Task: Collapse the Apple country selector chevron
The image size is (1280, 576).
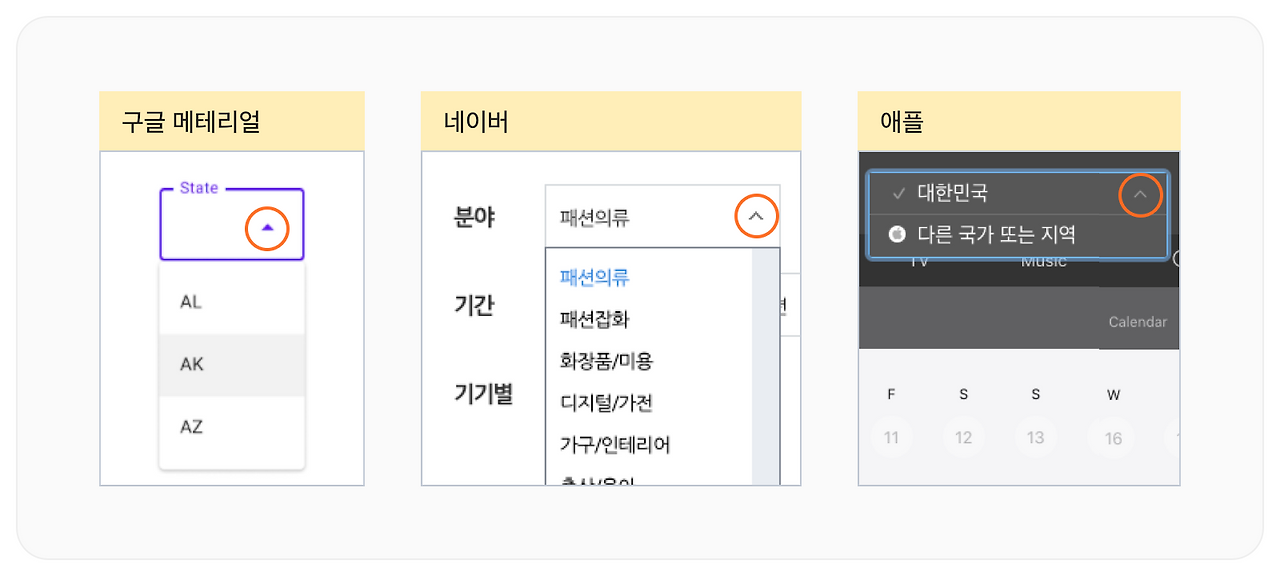Action: (x=1140, y=194)
